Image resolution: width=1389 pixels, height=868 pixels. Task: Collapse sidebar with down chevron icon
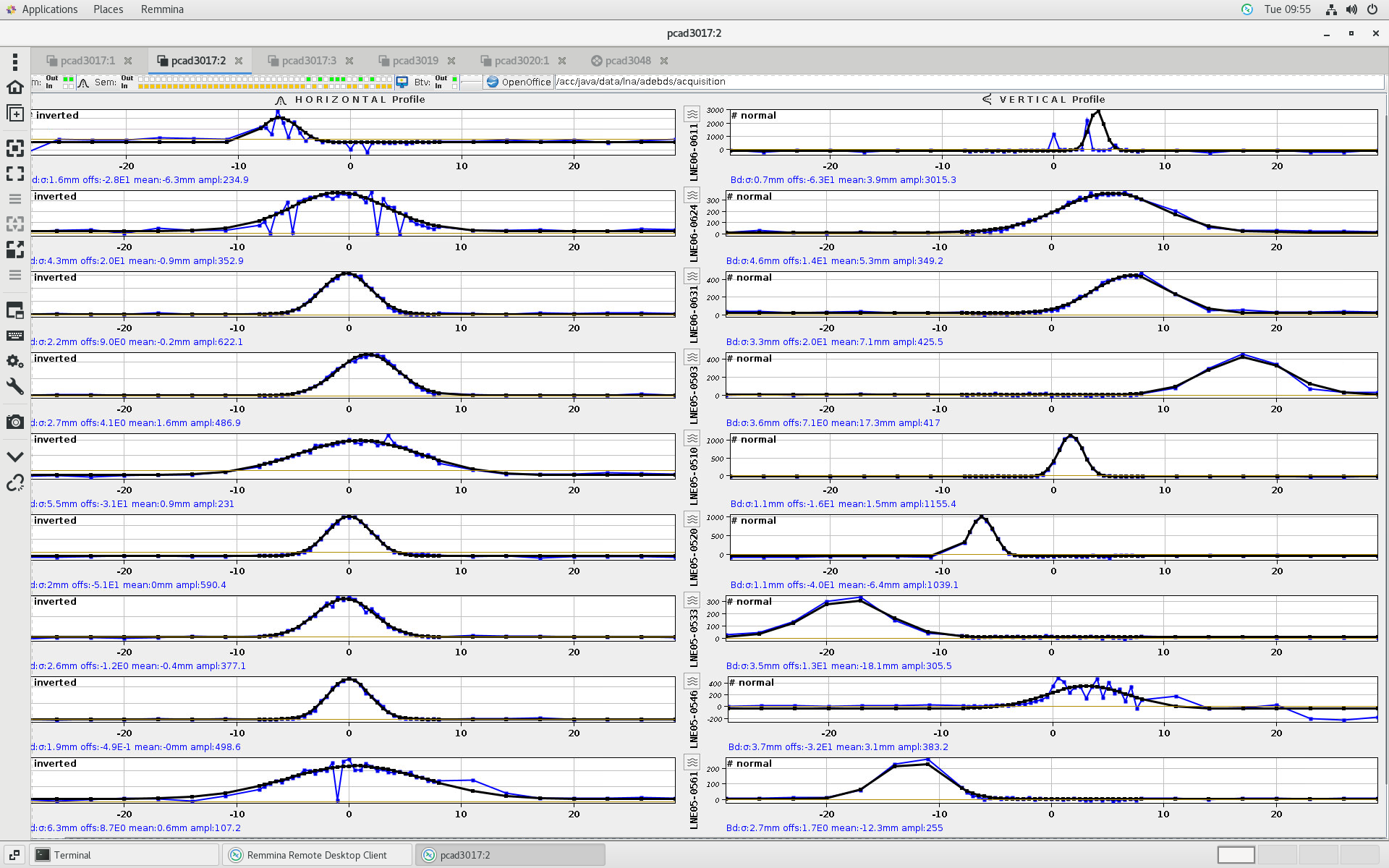(14, 457)
